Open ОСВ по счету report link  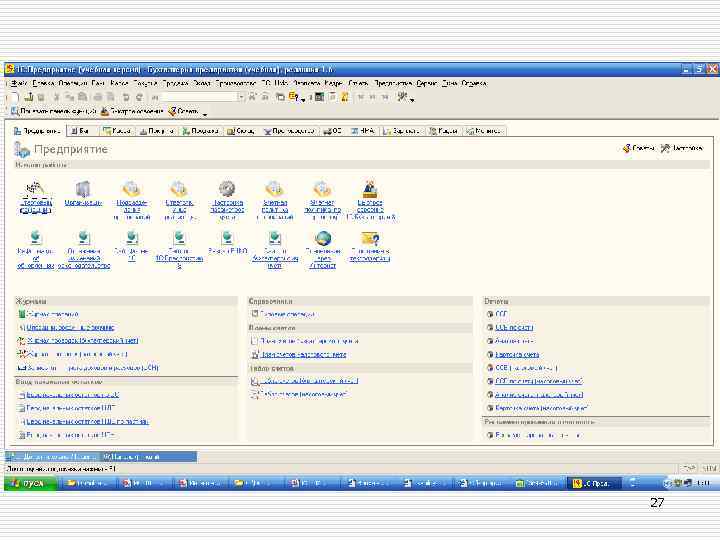(514, 327)
